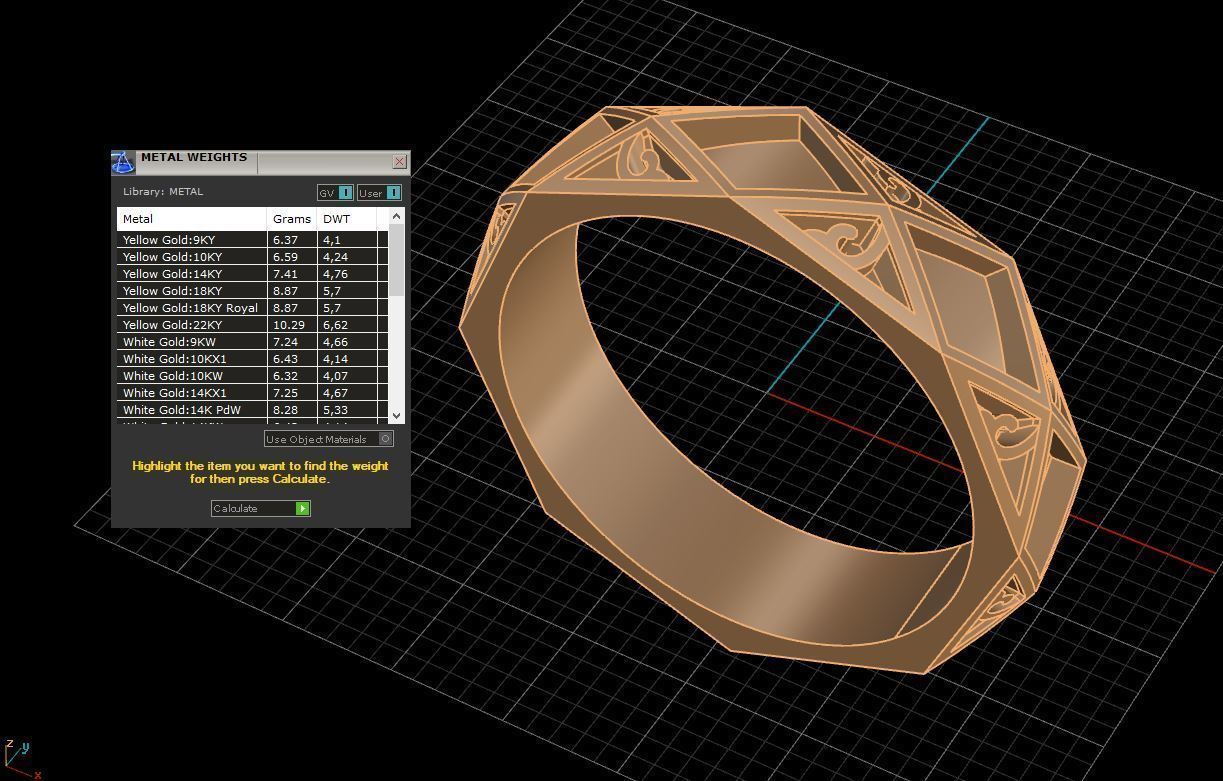Click the 6,62 DWT value
The height and width of the screenshot is (781, 1223).
click(x=335, y=325)
